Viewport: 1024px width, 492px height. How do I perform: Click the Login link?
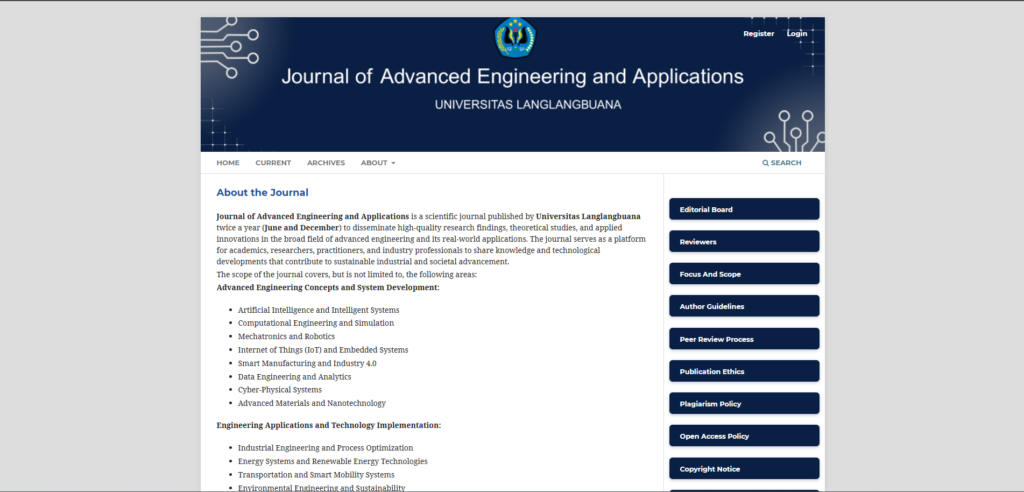[x=797, y=34]
